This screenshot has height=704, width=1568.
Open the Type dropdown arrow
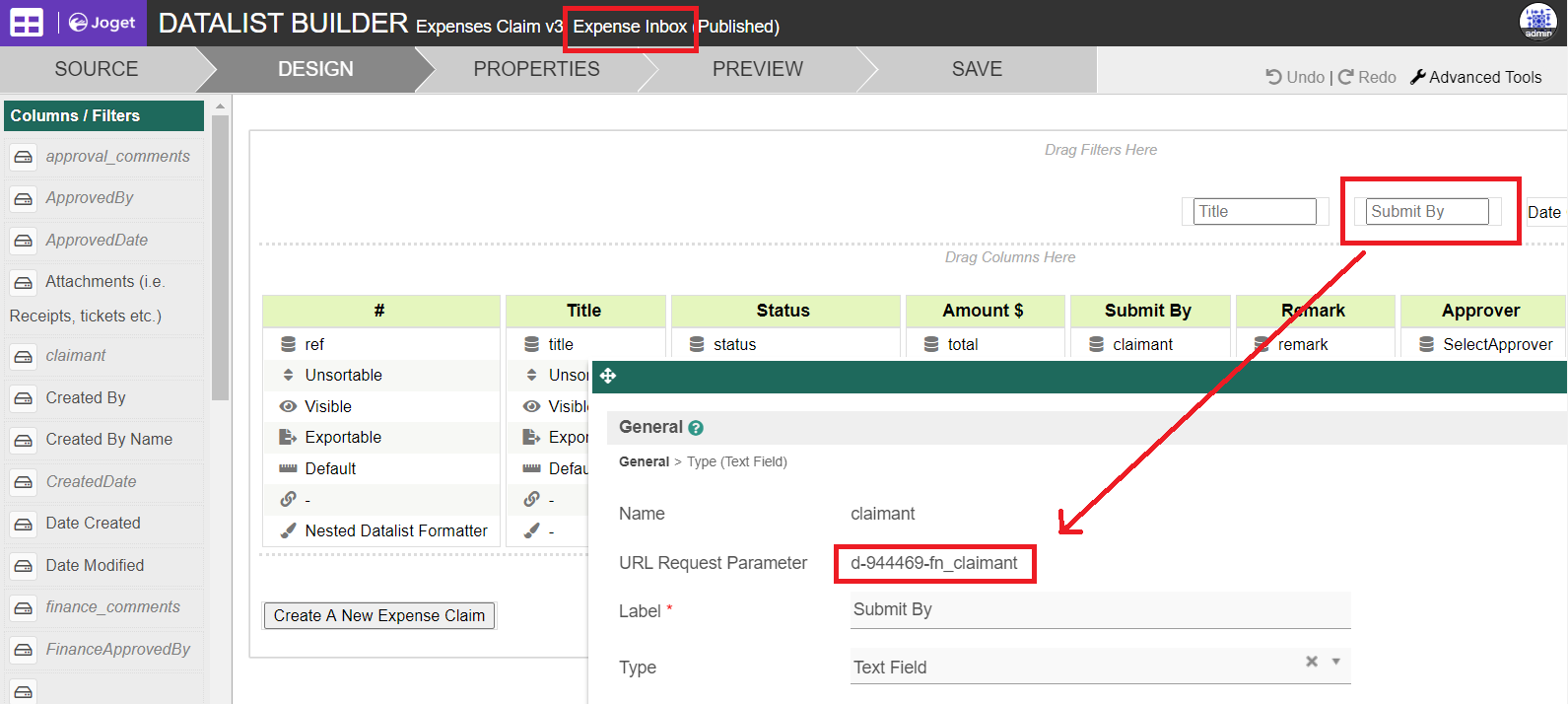point(1336,662)
